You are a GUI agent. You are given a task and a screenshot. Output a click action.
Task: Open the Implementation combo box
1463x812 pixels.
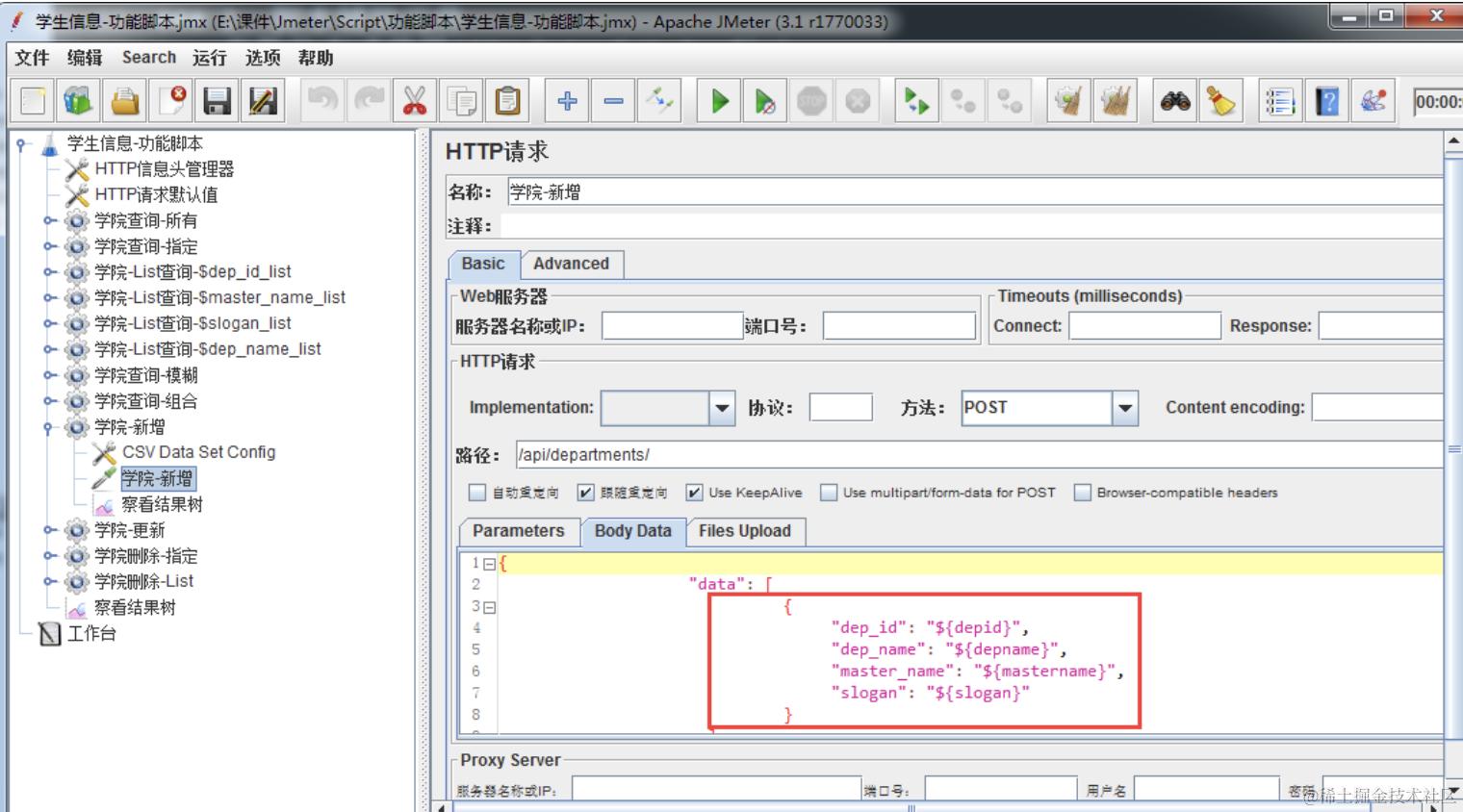[722, 408]
